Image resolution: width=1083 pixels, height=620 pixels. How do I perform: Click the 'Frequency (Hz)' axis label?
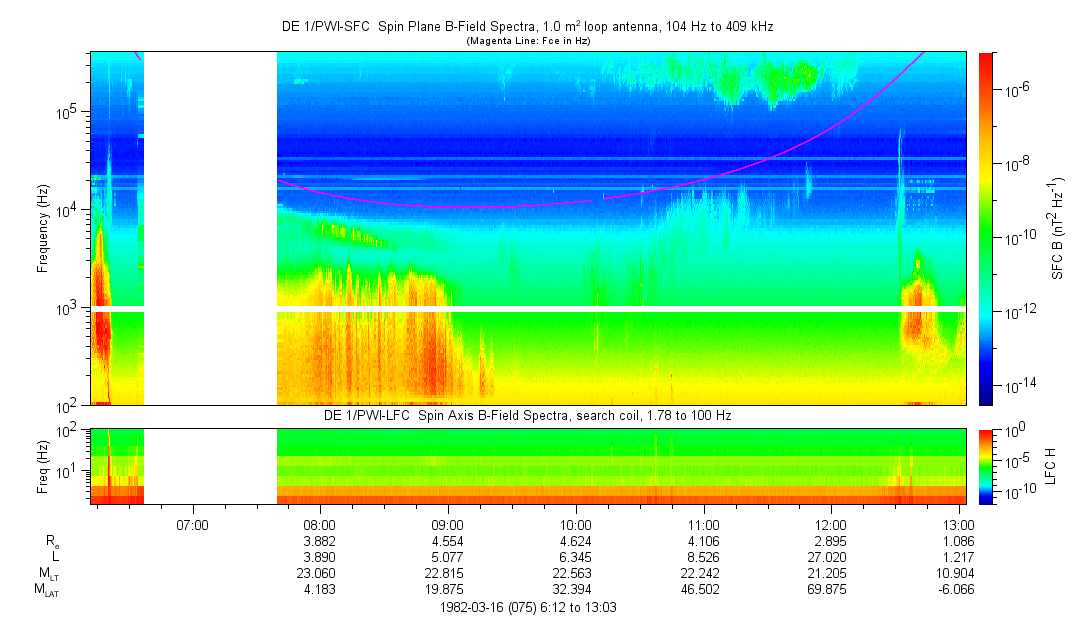[x=43, y=229]
